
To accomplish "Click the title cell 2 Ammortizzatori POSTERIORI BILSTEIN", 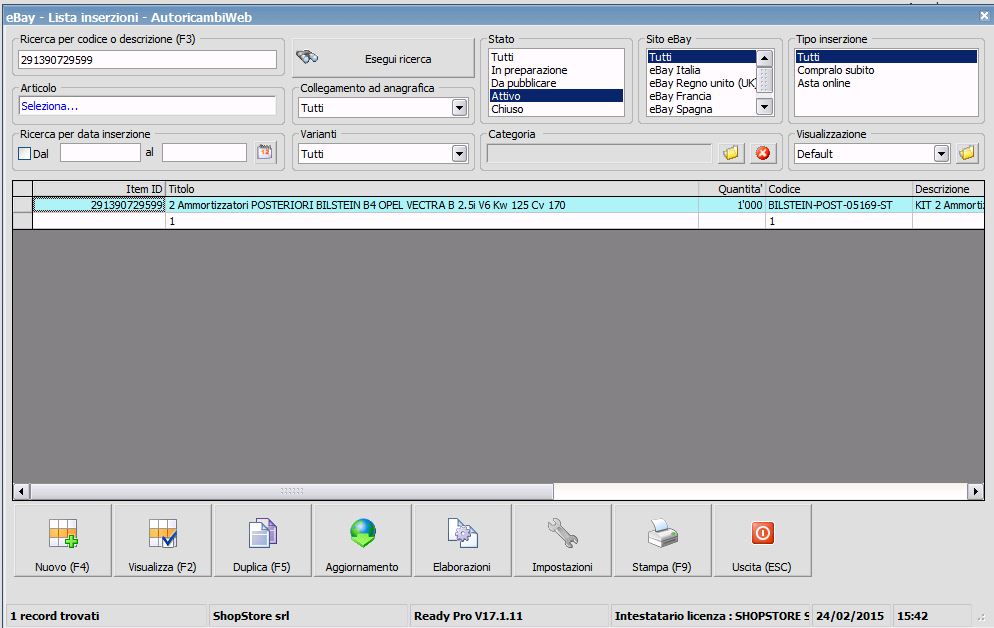I will (x=432, y=205).
